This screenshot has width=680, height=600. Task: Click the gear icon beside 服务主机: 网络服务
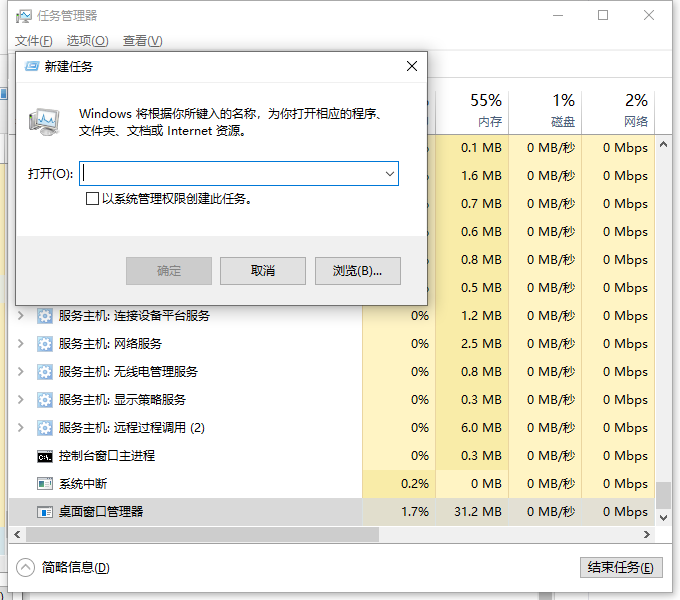click(45, 344)
